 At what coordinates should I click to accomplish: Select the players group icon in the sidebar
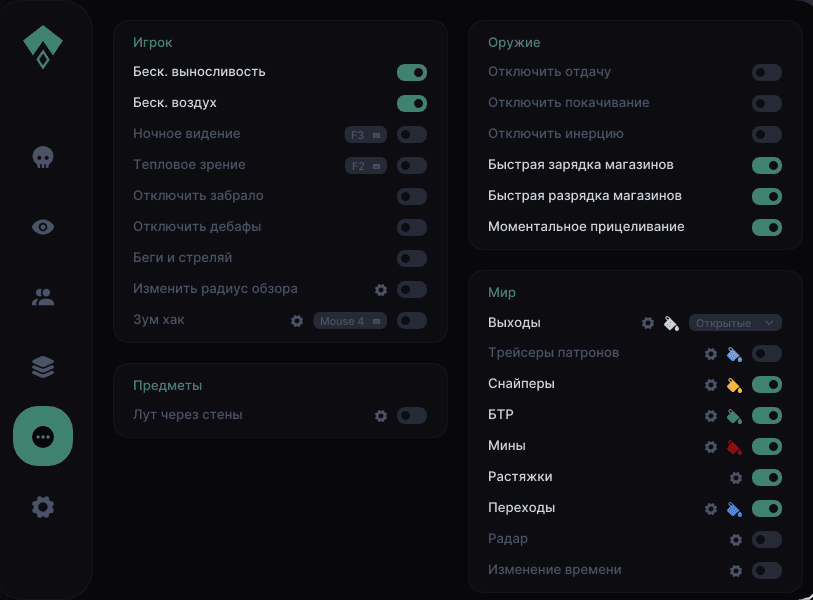tap(43, 297)
